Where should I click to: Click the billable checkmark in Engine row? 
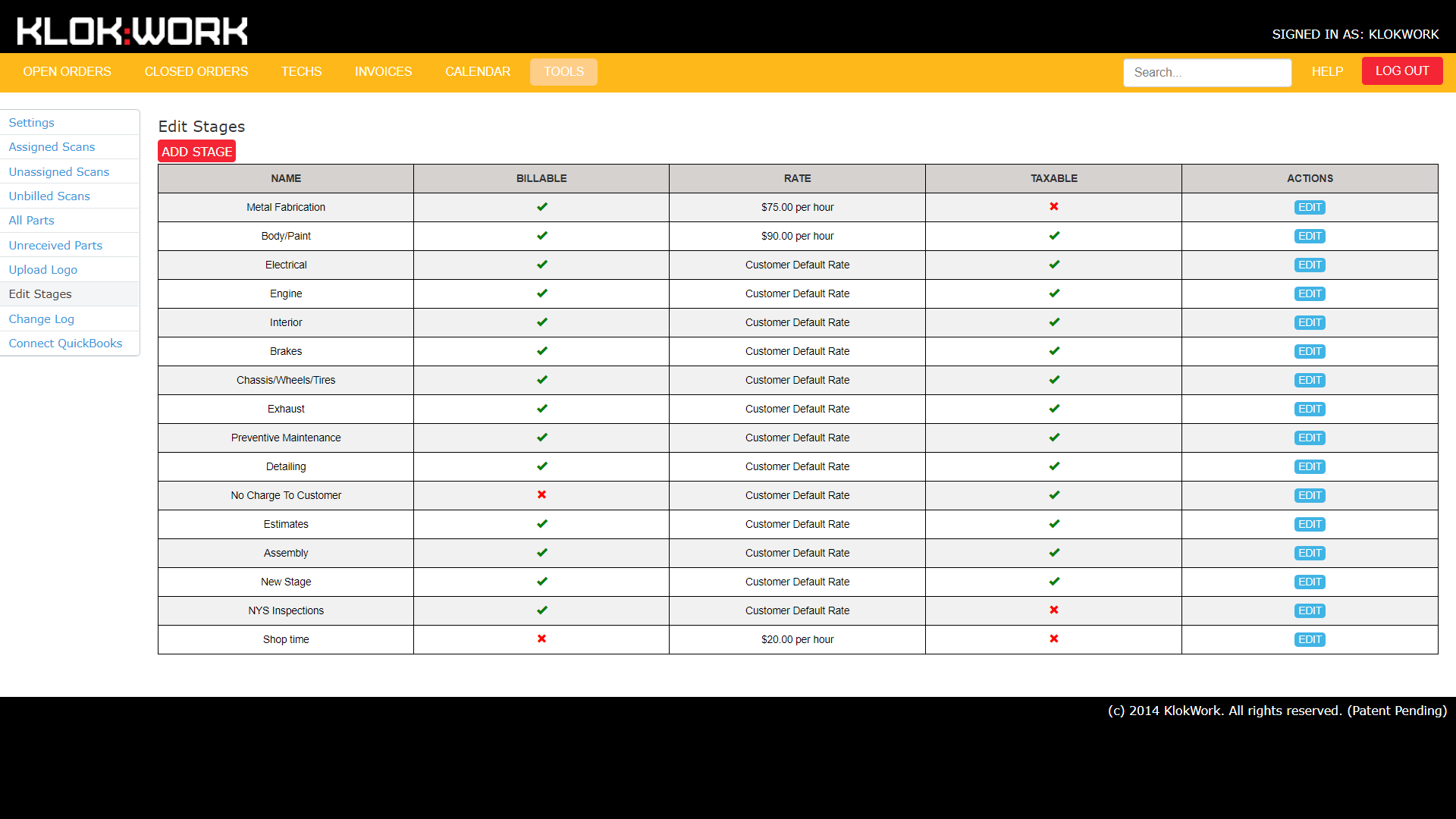pos(541,293)
